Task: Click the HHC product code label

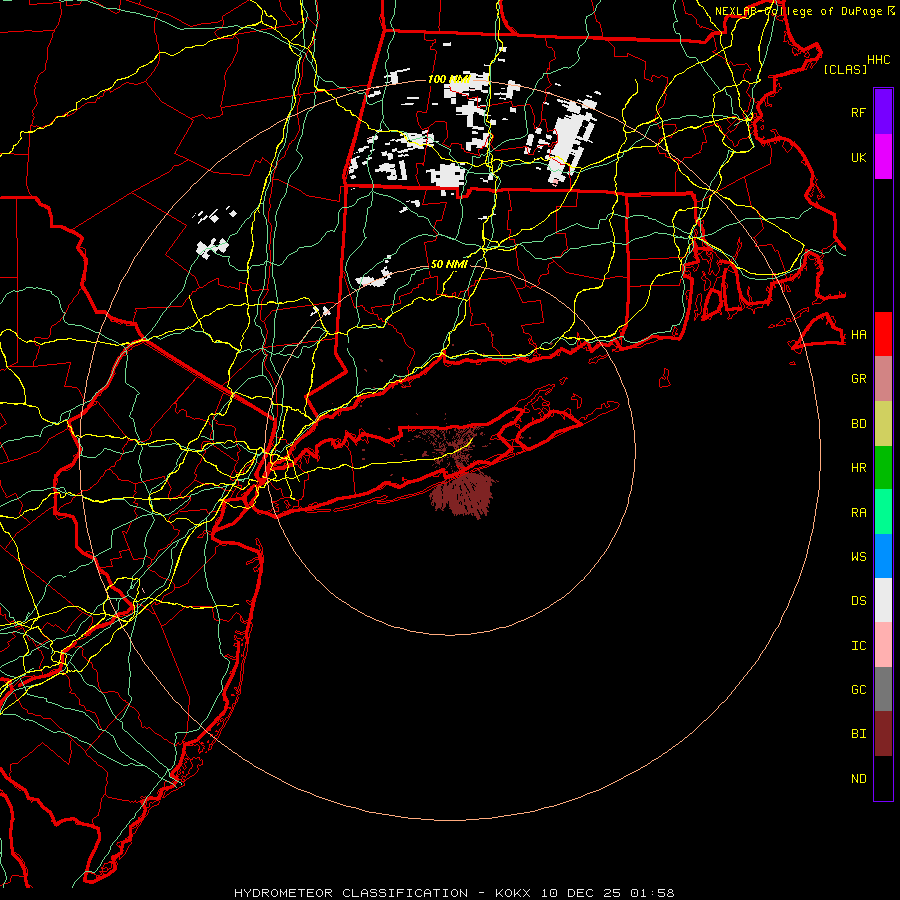Action: (878, 60)
